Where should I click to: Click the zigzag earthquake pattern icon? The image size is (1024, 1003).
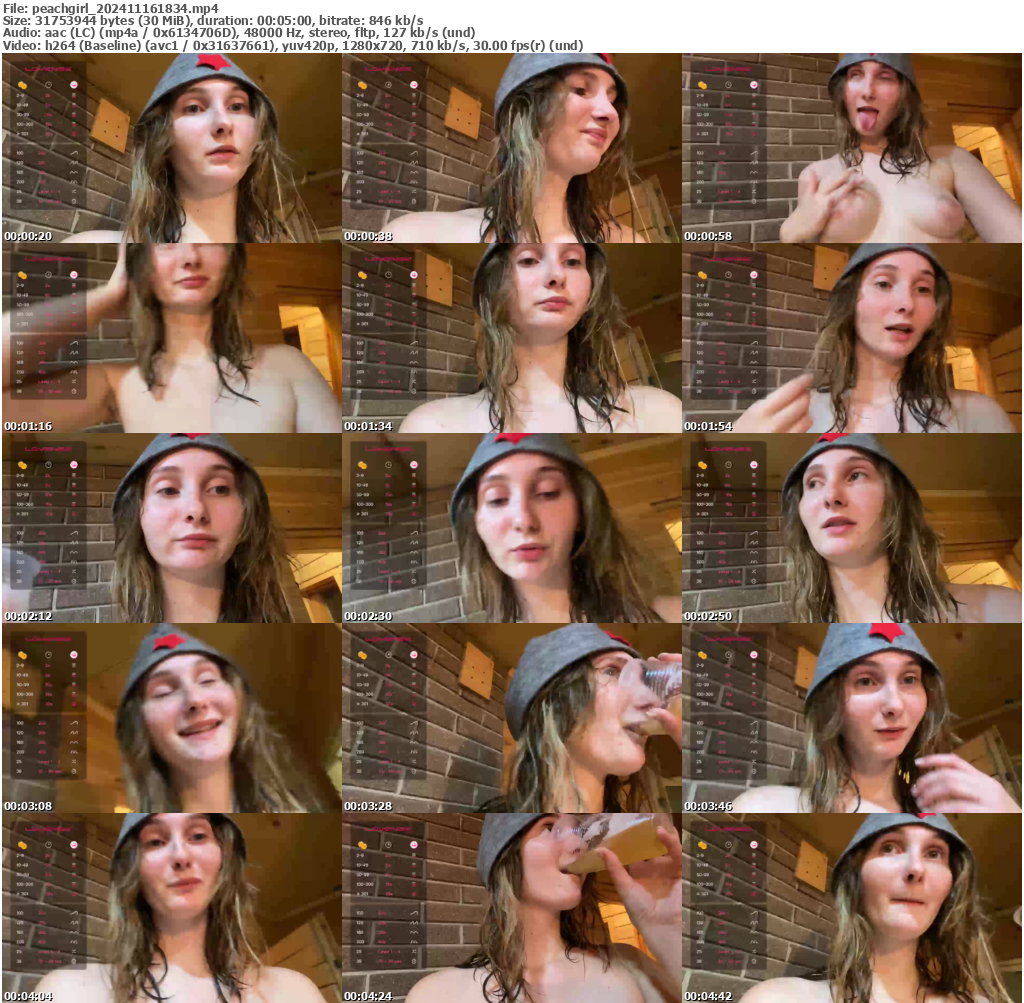[x=74, y=182]
